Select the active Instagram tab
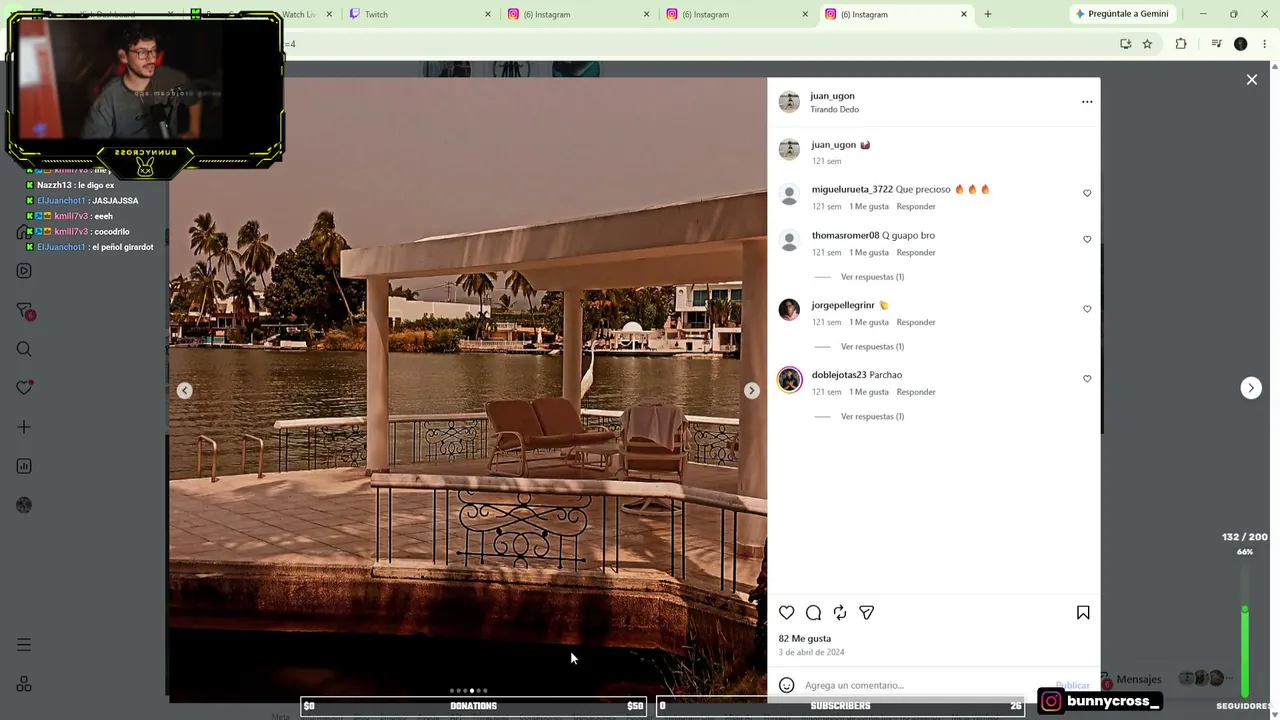This screenshot has height=720, width=1280. coord(895,14)
